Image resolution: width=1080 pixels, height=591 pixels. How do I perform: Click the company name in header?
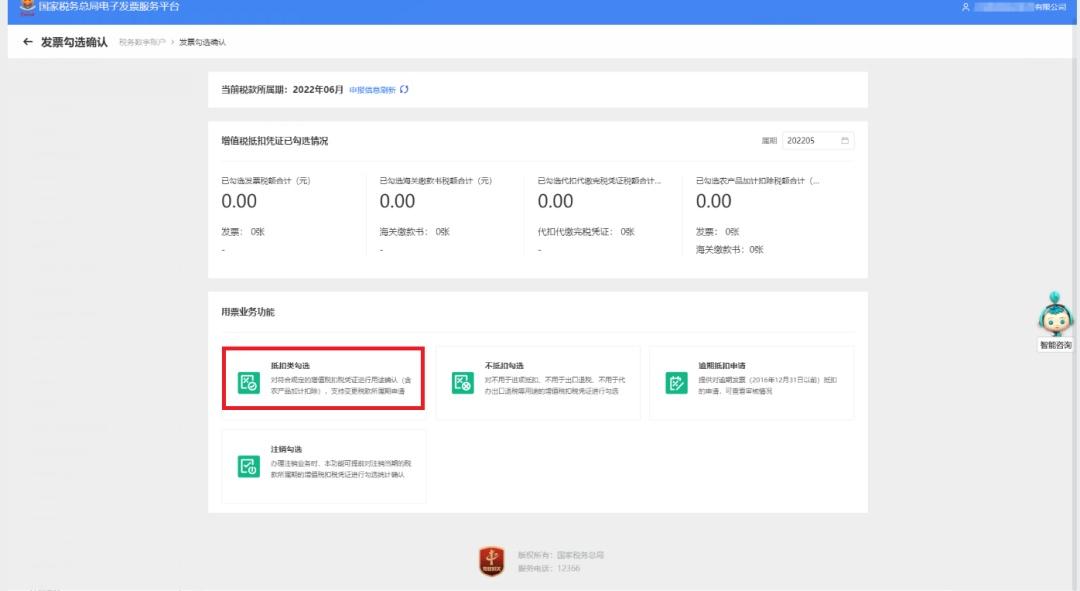(1021, 7)
